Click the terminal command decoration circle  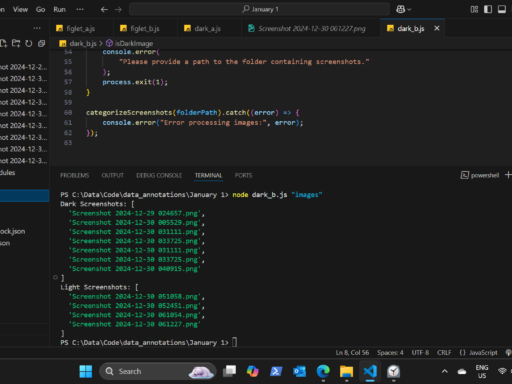55,277
